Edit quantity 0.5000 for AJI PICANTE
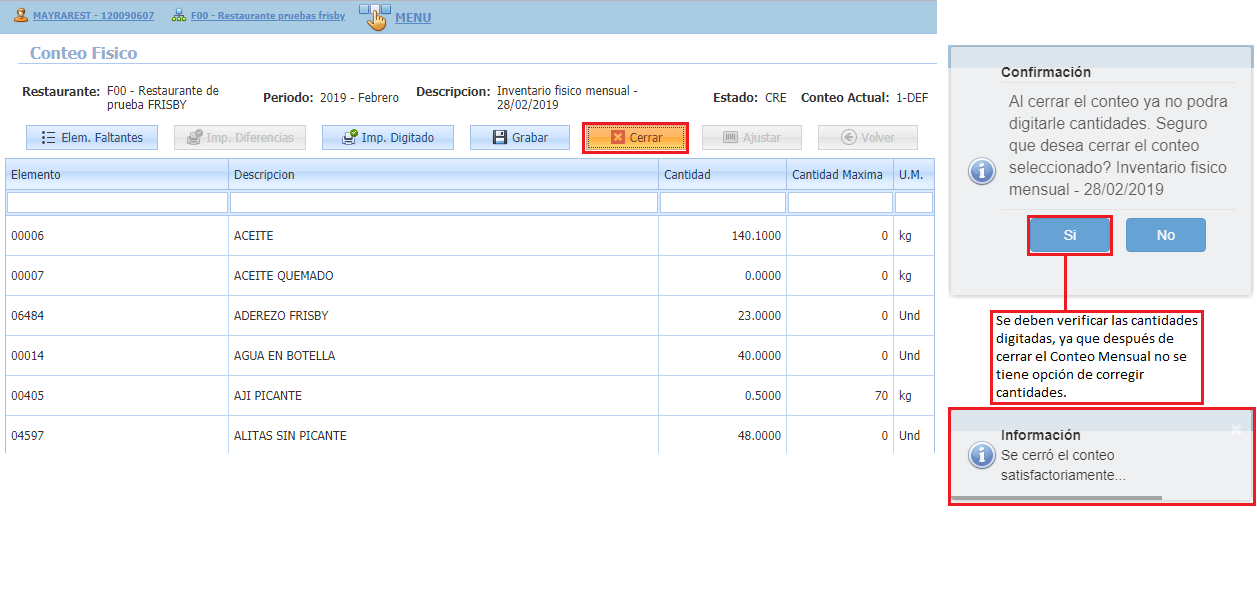 coord(722,396)
